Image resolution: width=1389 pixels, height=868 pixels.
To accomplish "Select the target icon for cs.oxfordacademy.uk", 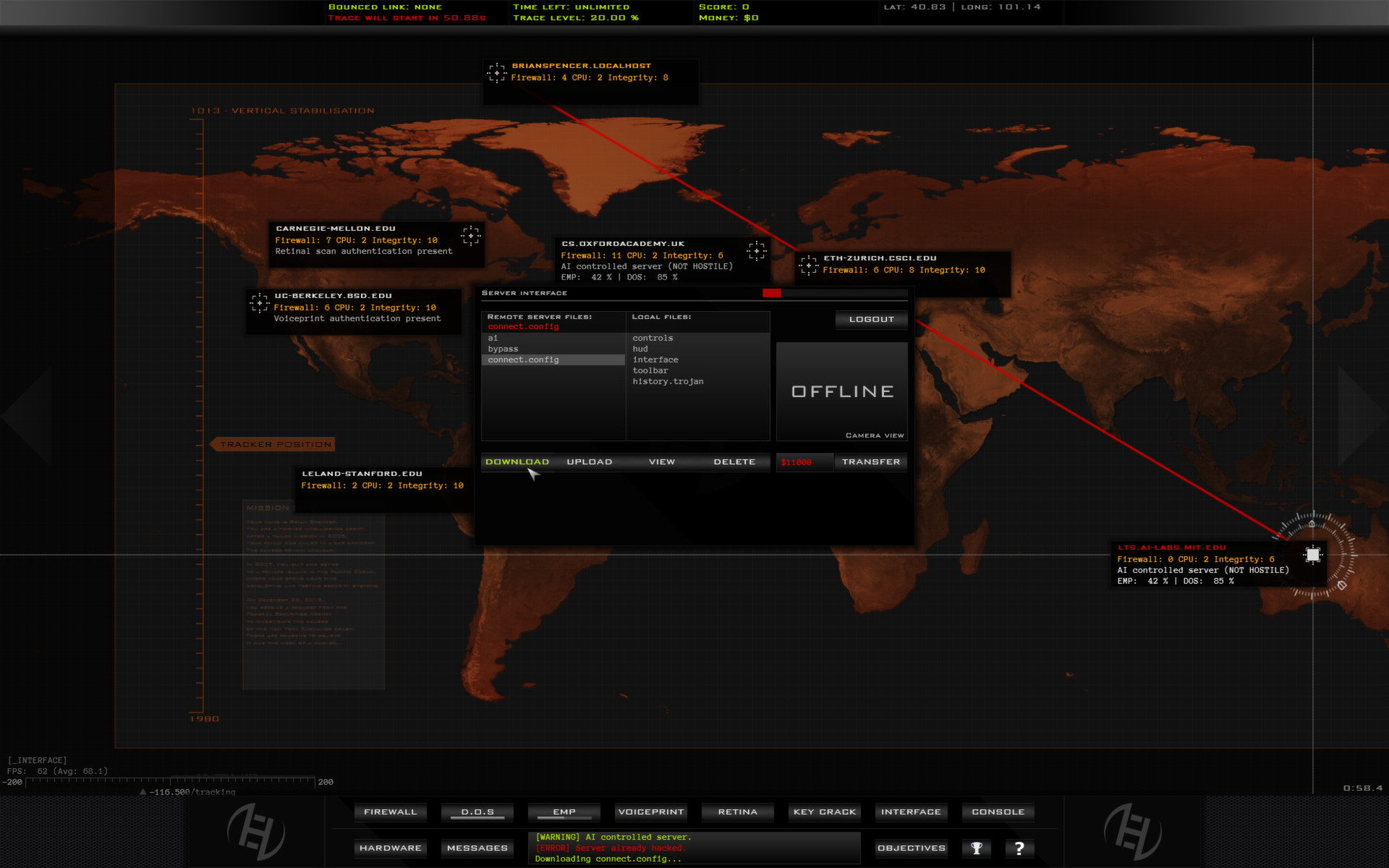I will point(756,250).
